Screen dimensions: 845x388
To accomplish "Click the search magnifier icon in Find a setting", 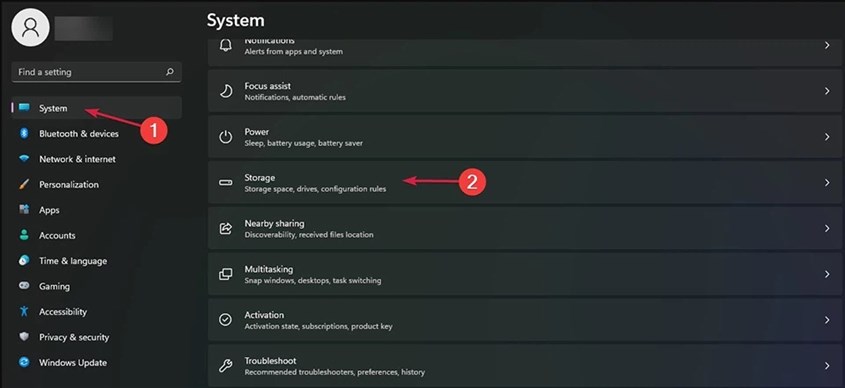I will [170, 72].
